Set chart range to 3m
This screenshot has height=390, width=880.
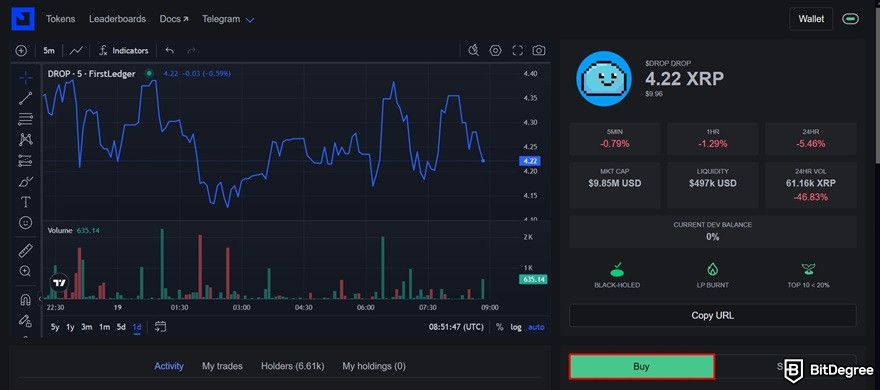(x=87, y=327)
